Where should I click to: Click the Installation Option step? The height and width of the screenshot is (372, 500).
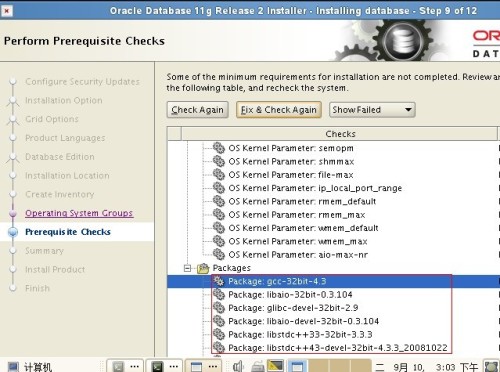pos(64,100)
